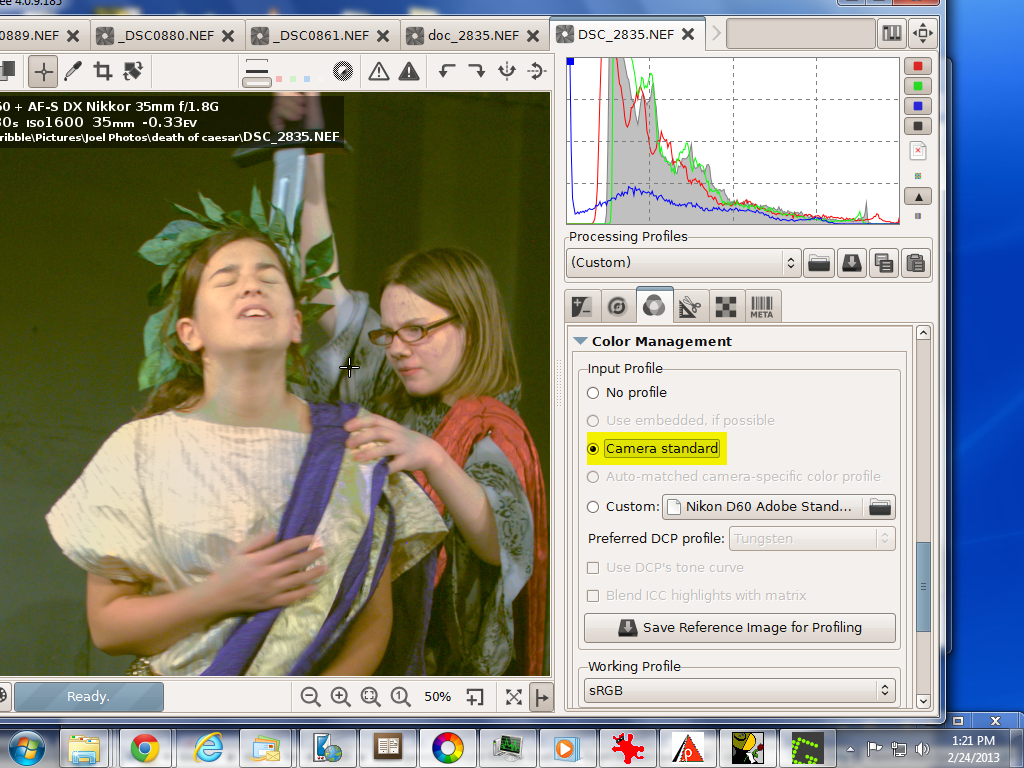Viewport: 1024px width, 768px height.
Task: Pick the white balance eyedropper tool
Action: [73, 71]
